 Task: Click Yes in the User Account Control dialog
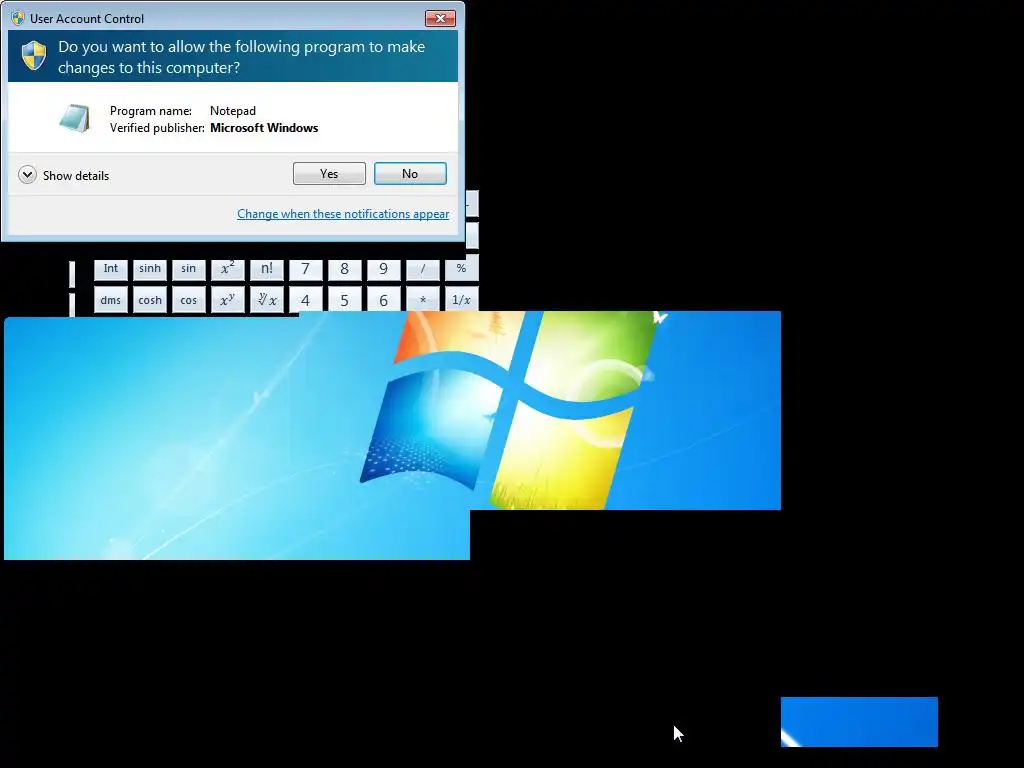[x=329, y=174]
